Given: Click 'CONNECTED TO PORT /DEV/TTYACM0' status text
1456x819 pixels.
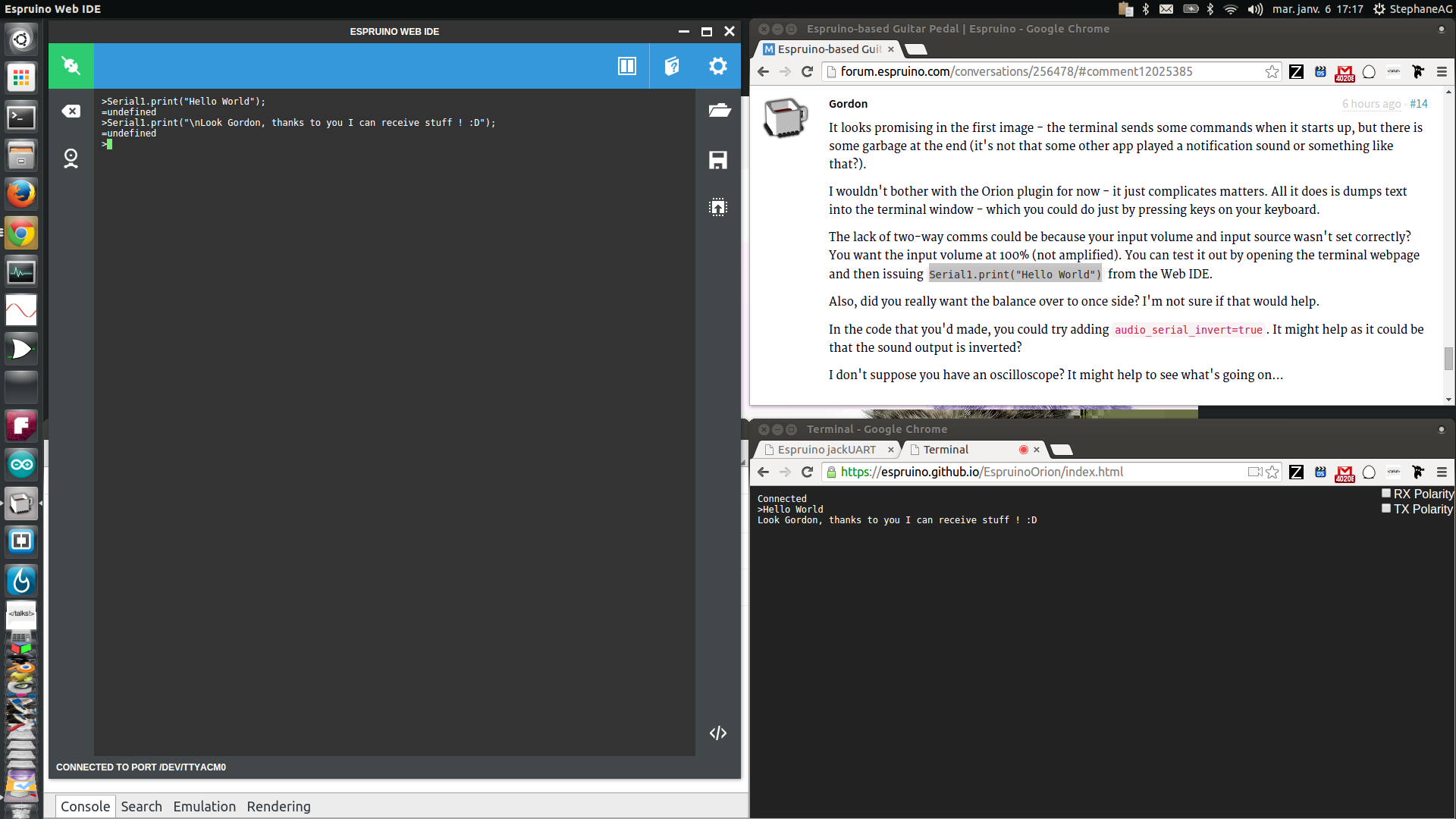Looking at the screenshot, I should [141, 767].
